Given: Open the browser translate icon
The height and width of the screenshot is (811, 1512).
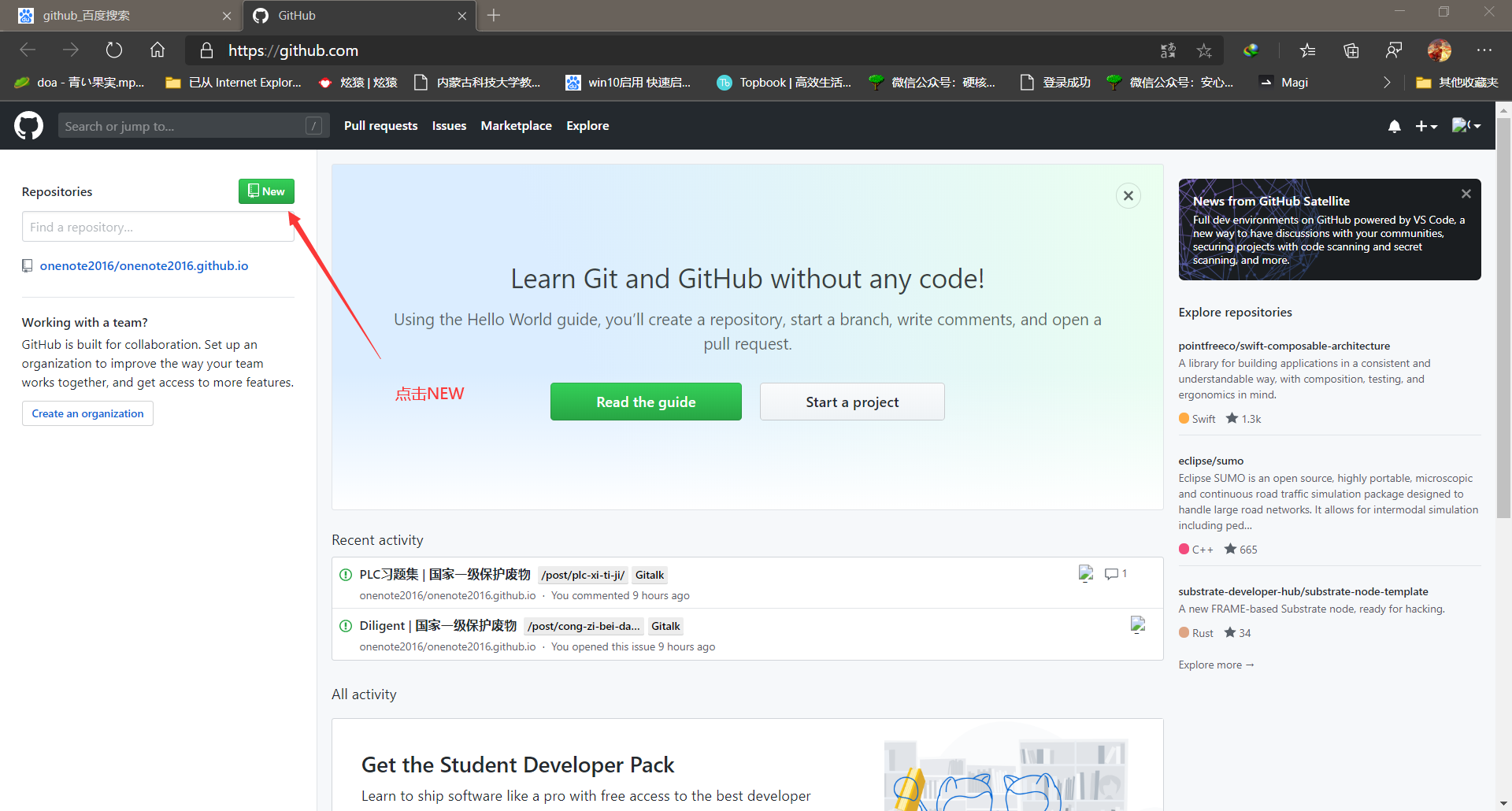Looking at the screenshot, I should coord(1168,50).
